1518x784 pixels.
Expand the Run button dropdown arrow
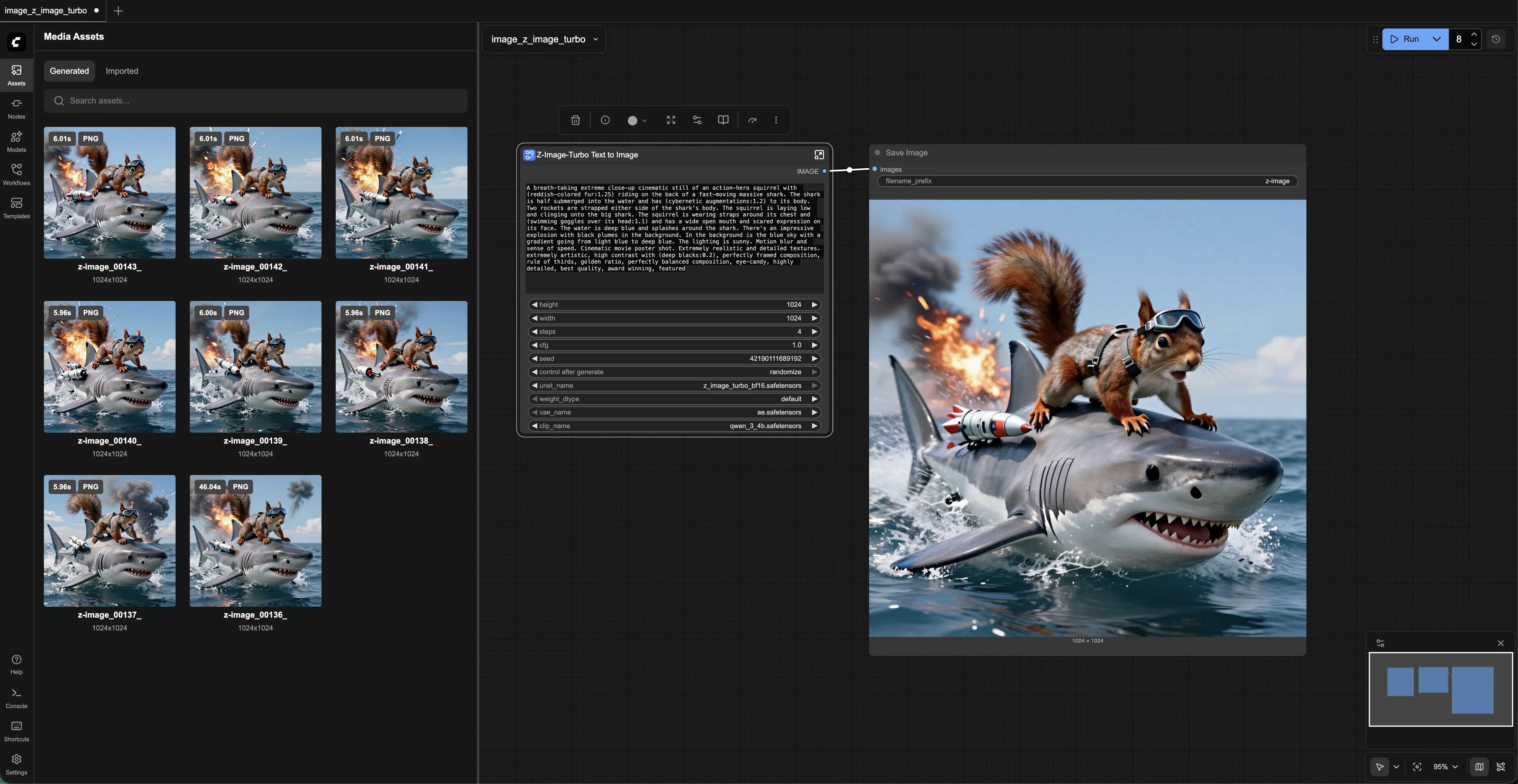click(1437, 39)
